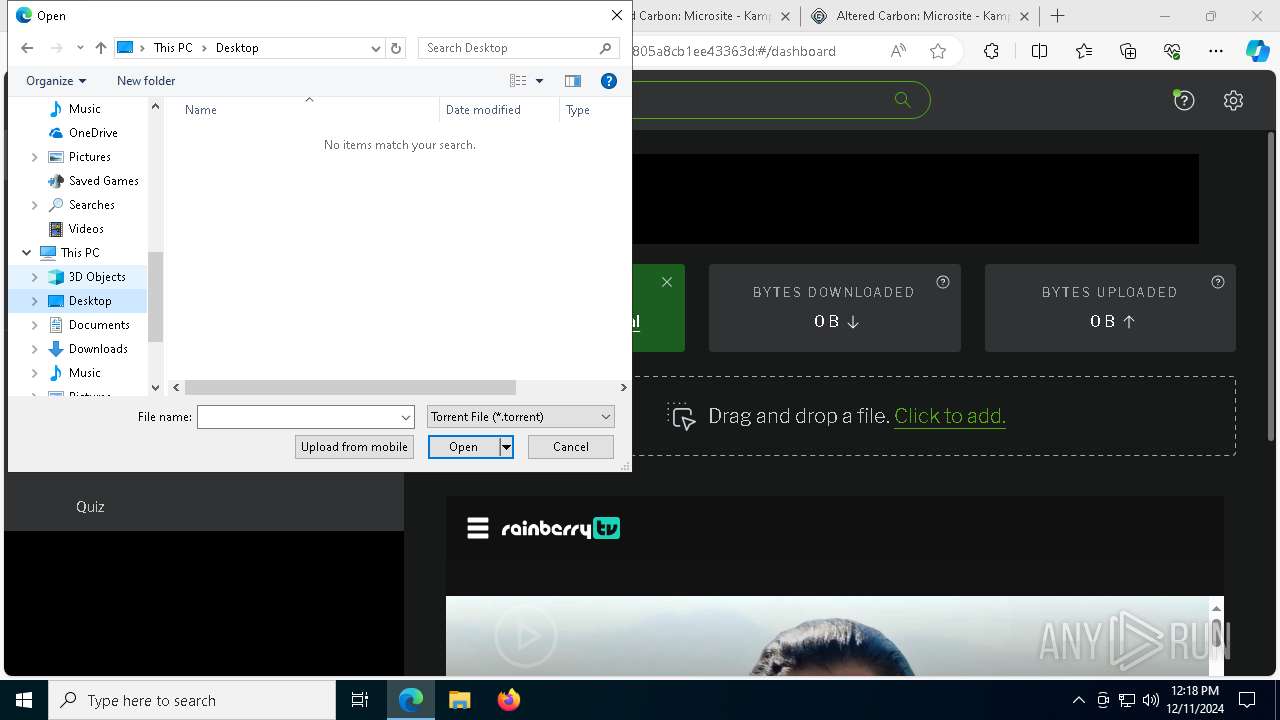The width and height of the screenshot is (1280, 720).
Task: Select Downloads in the tree
Action: point(98,349)
